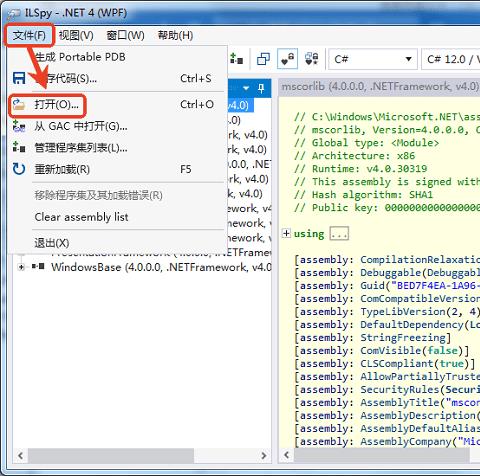Toggle the show all types and members button
This screenshot has height=476, width=480.
point(312,59)
